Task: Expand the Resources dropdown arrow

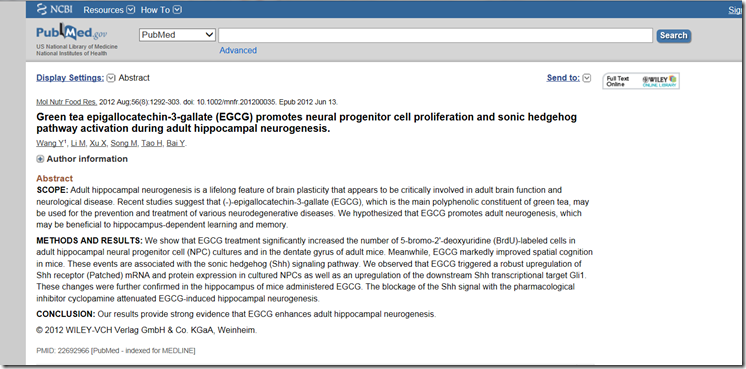Action: pos(131,10)
